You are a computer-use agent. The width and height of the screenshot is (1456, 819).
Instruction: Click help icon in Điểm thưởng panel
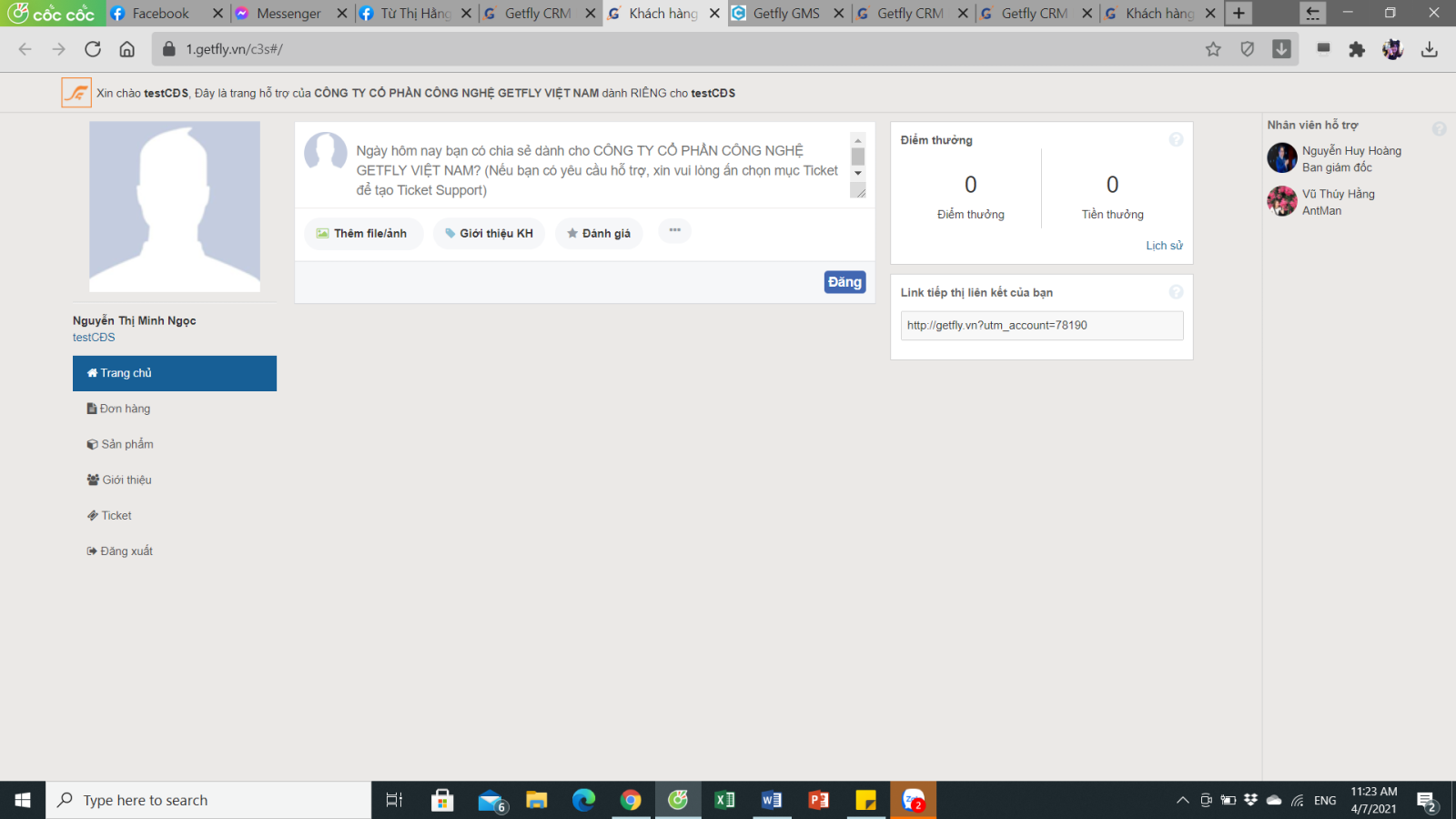[1176, 139]
